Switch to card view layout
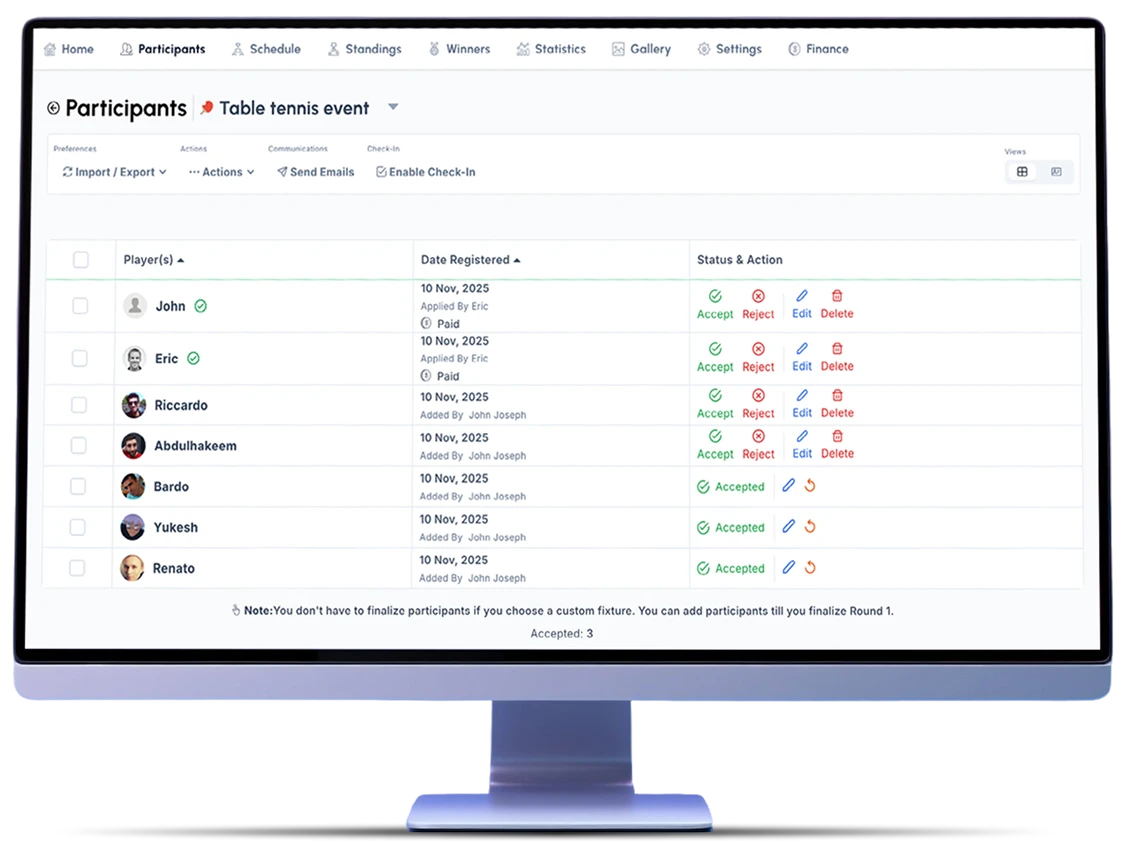 (x=1056, y=172)
